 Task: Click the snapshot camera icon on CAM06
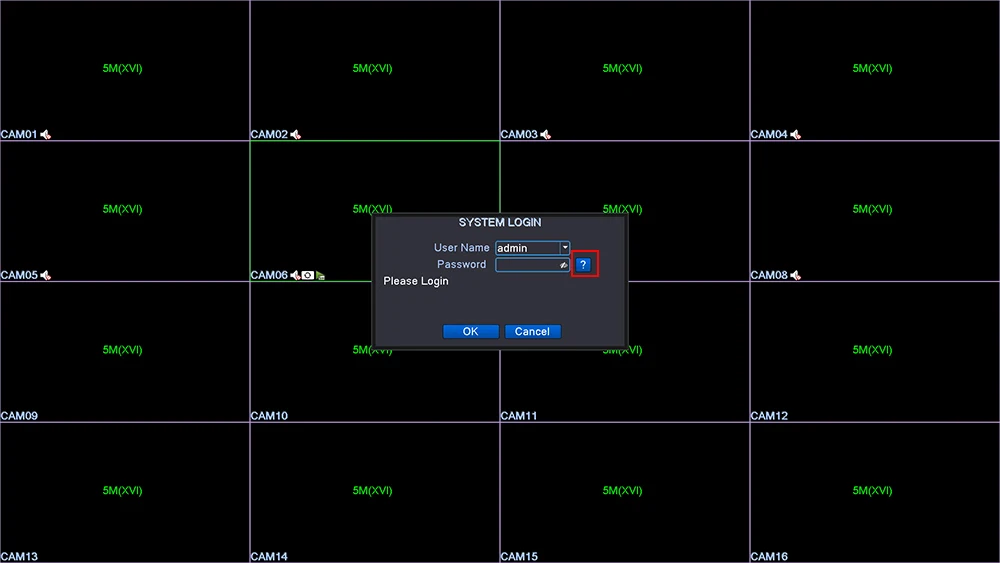point(308,275)
